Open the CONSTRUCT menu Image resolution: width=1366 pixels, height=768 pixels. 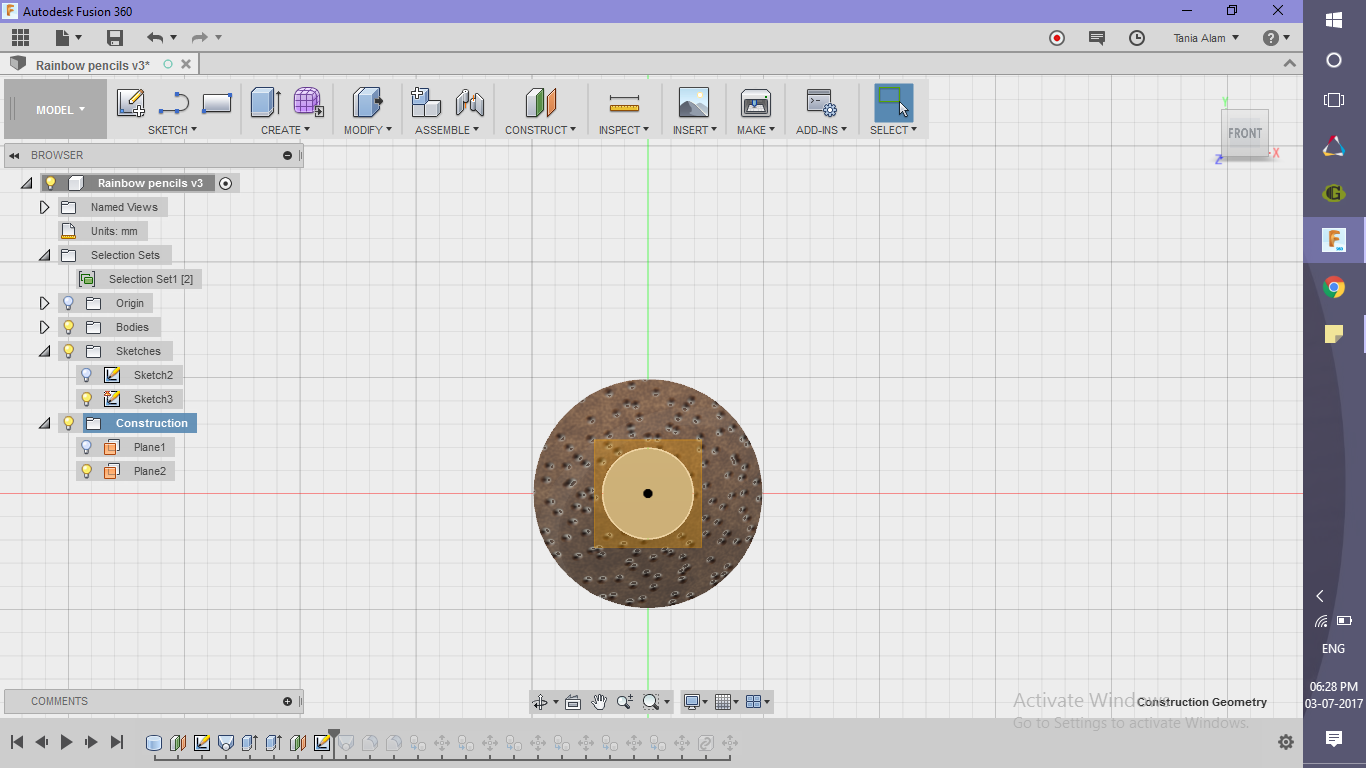[540, 130]
